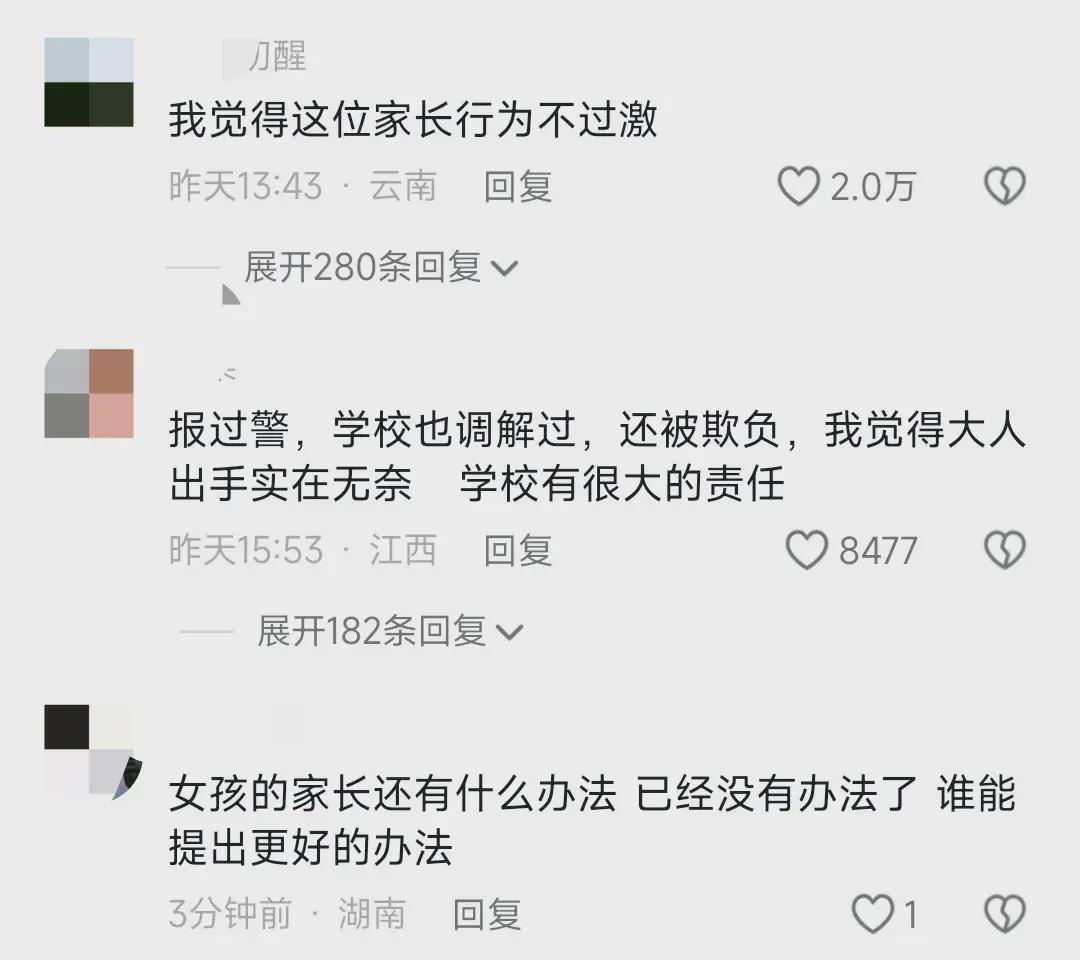Dislike the Hunan comment with broken heart
The image size is (1080, 960).
click(1005, 914)
